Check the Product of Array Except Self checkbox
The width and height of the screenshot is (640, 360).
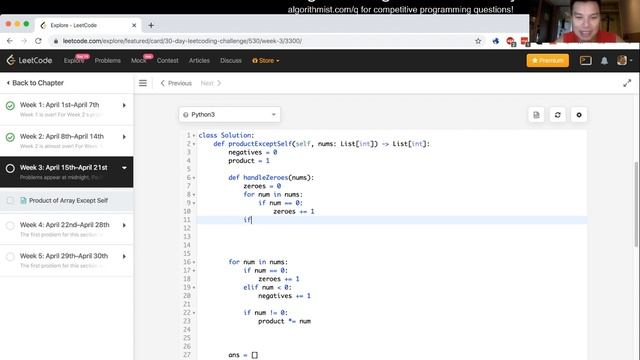click(x=10, y=200)
